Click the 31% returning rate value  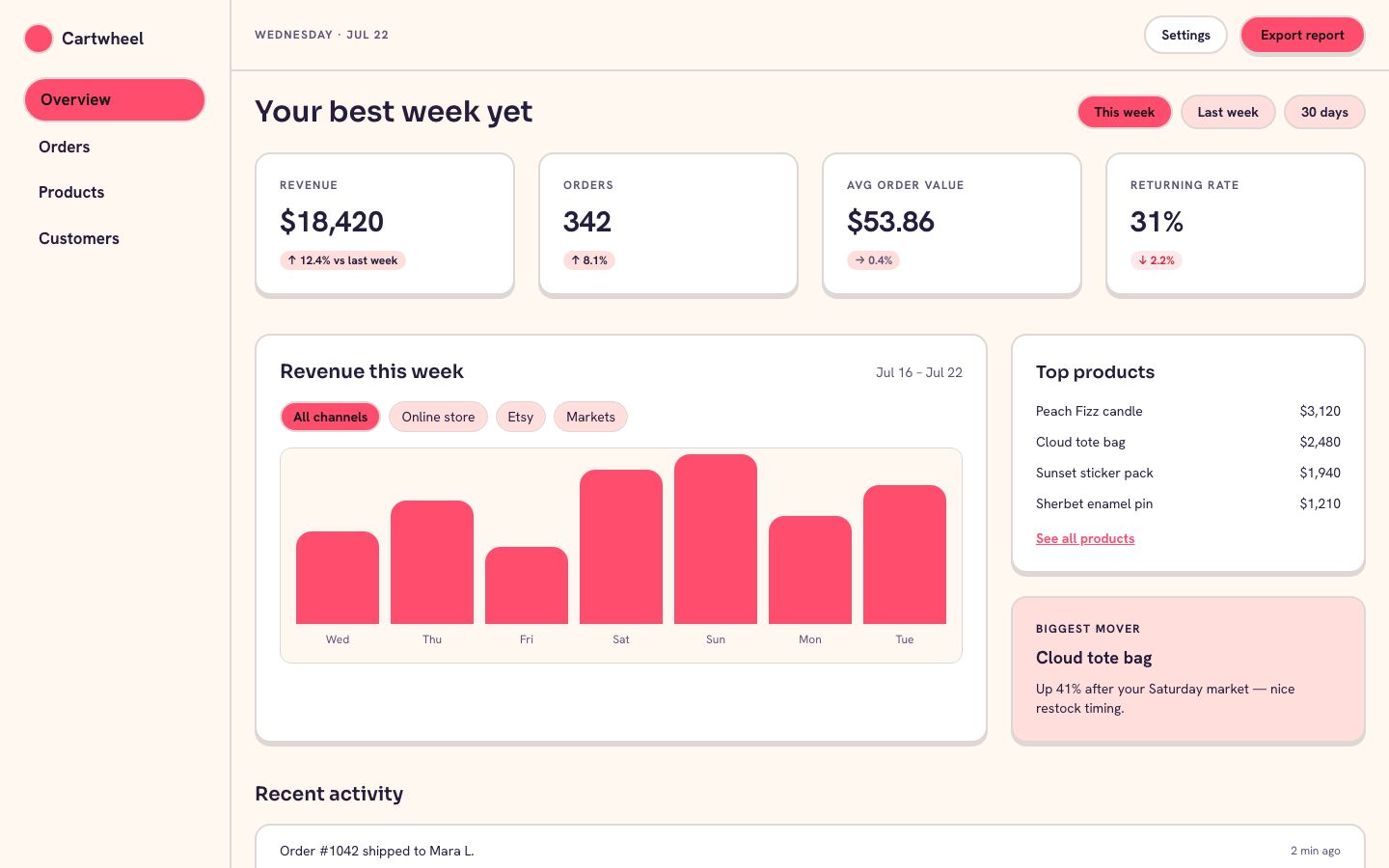[x=1157, y=222]
